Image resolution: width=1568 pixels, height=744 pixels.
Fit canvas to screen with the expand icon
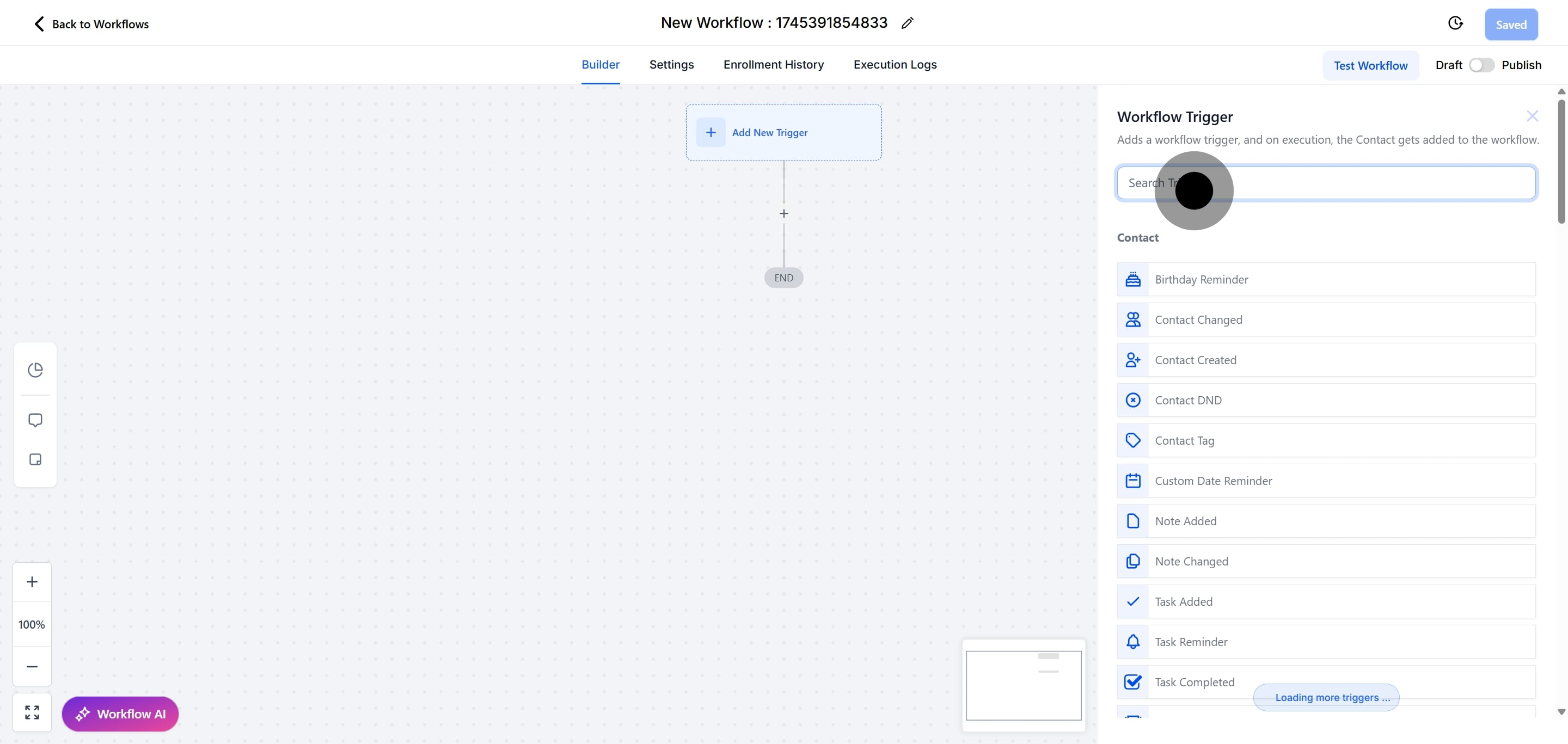[32, 712]
